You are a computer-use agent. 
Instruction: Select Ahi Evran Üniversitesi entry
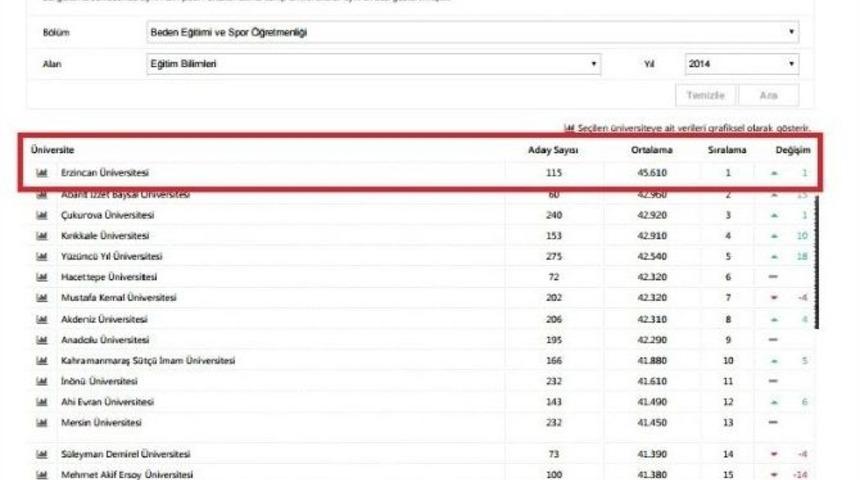point(108,401)
